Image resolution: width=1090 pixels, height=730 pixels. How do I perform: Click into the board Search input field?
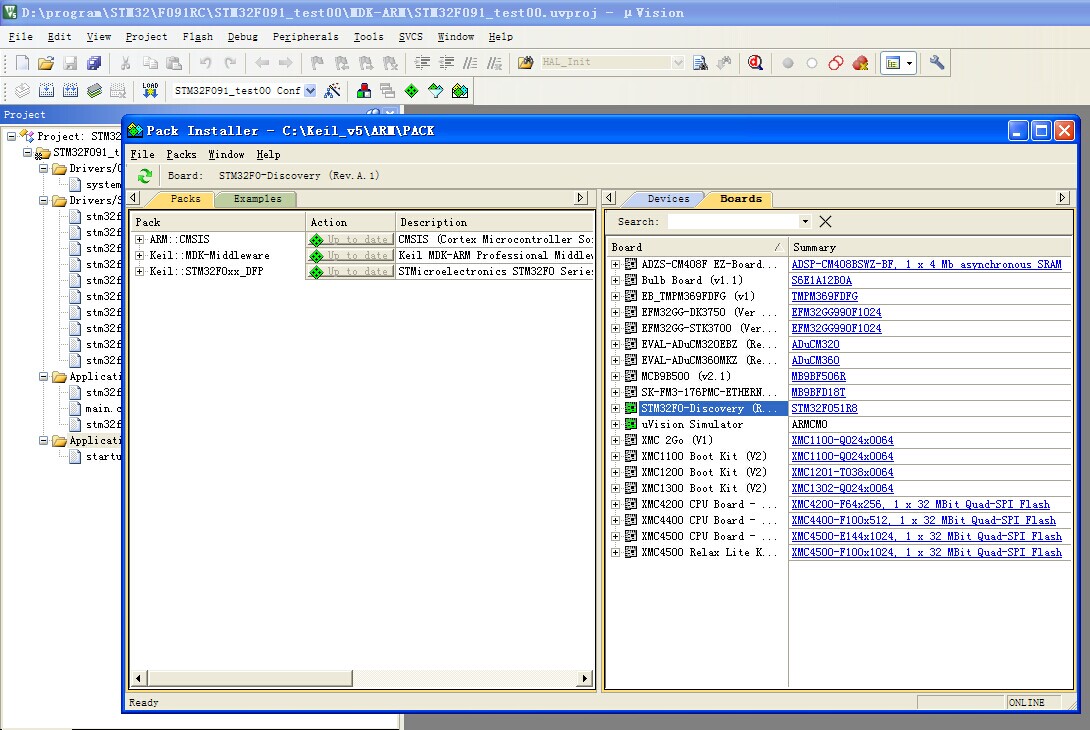click(x=733, y=222)
